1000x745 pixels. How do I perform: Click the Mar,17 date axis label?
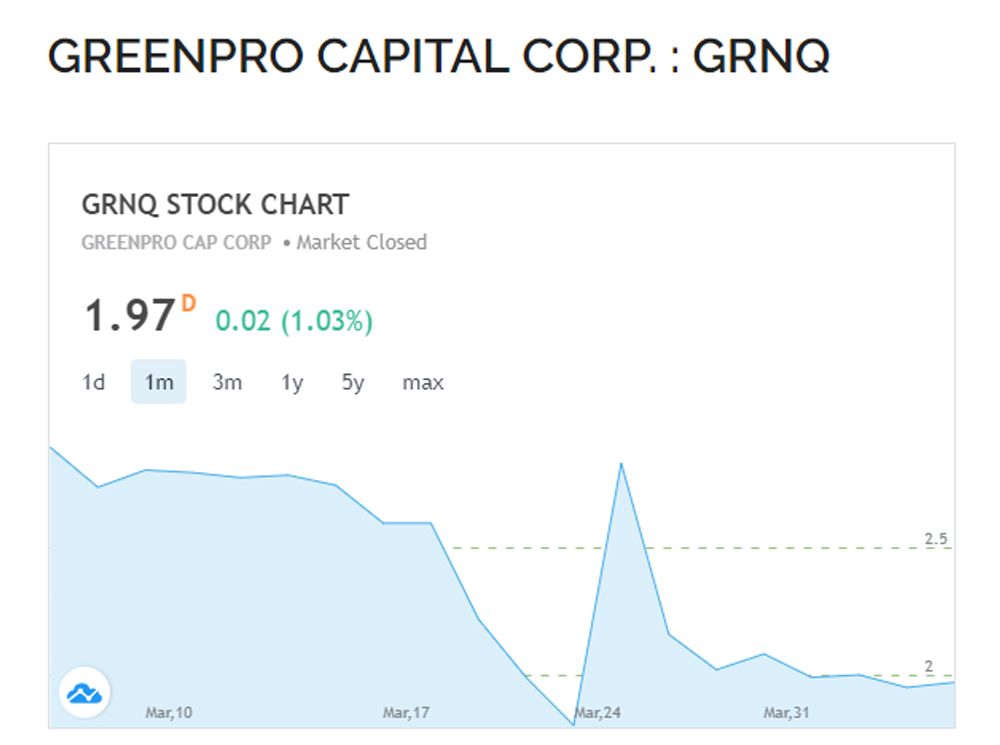(406, 713)
